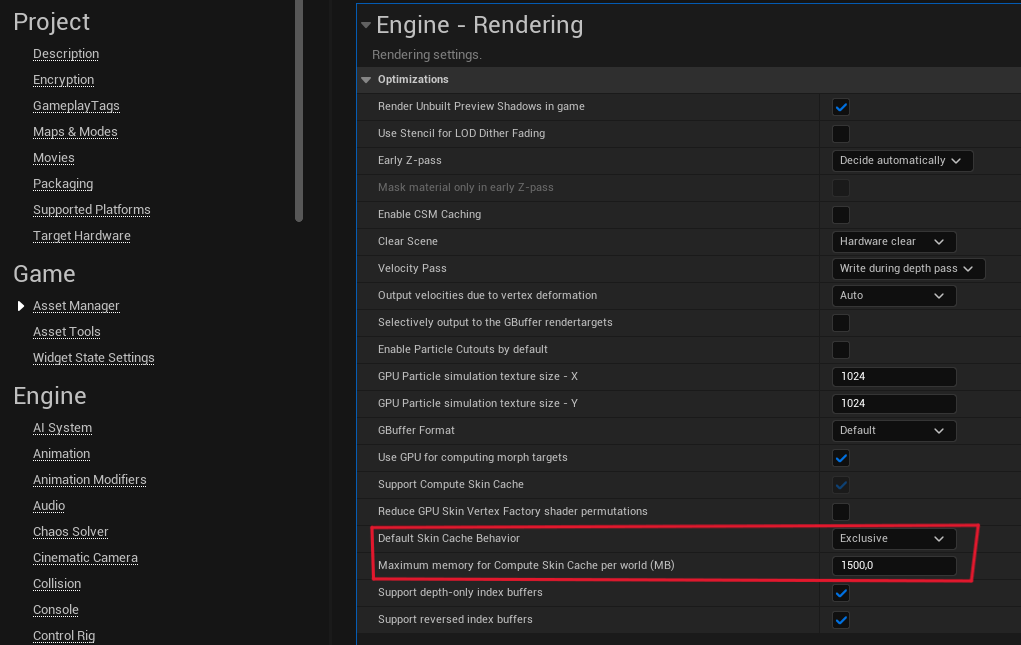
Task: Toggle Selectively output to GBuffer rendertargets
Action: [841, 323]
